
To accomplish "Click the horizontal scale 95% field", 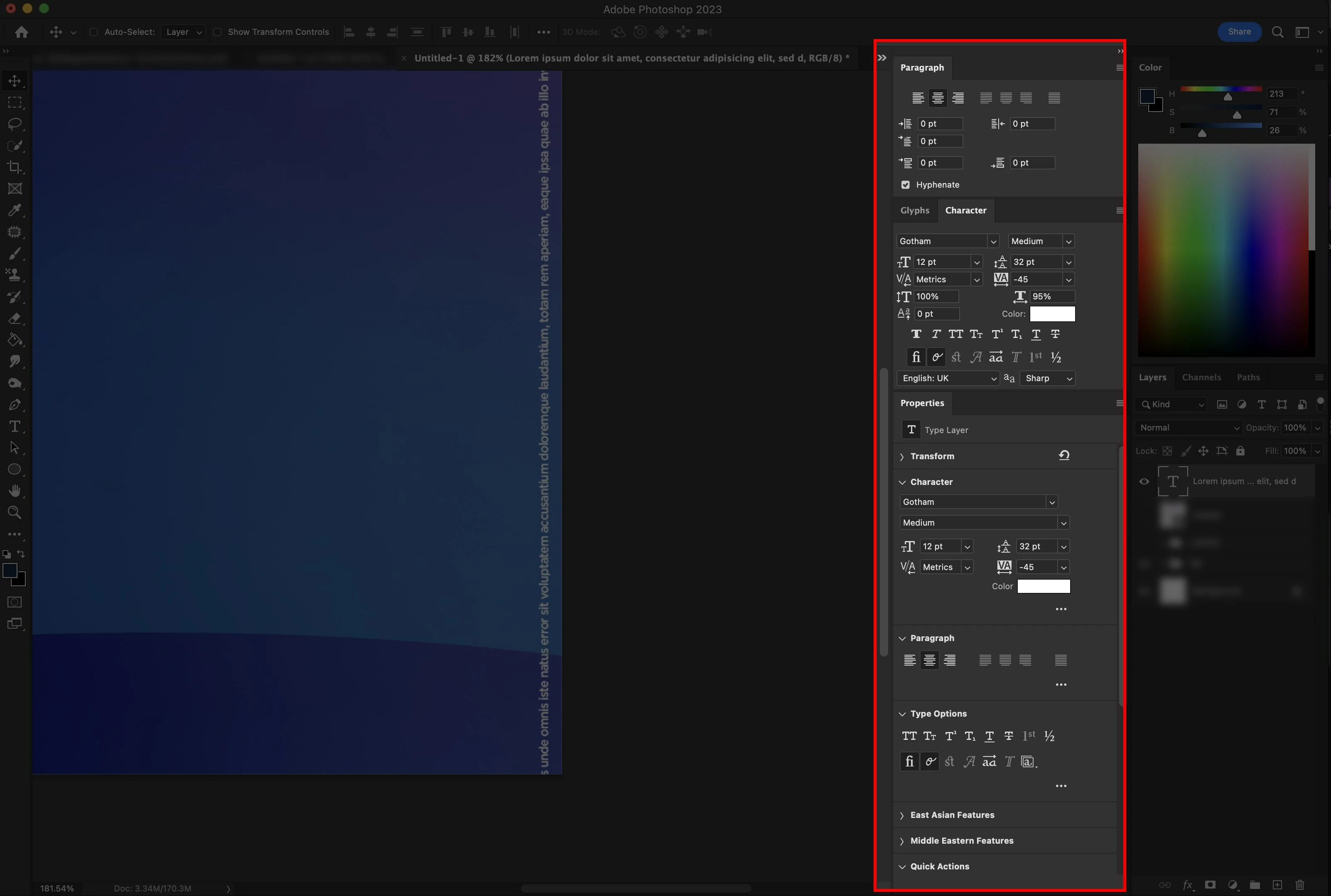I will pyautogui.click(x=1051, y=296).
